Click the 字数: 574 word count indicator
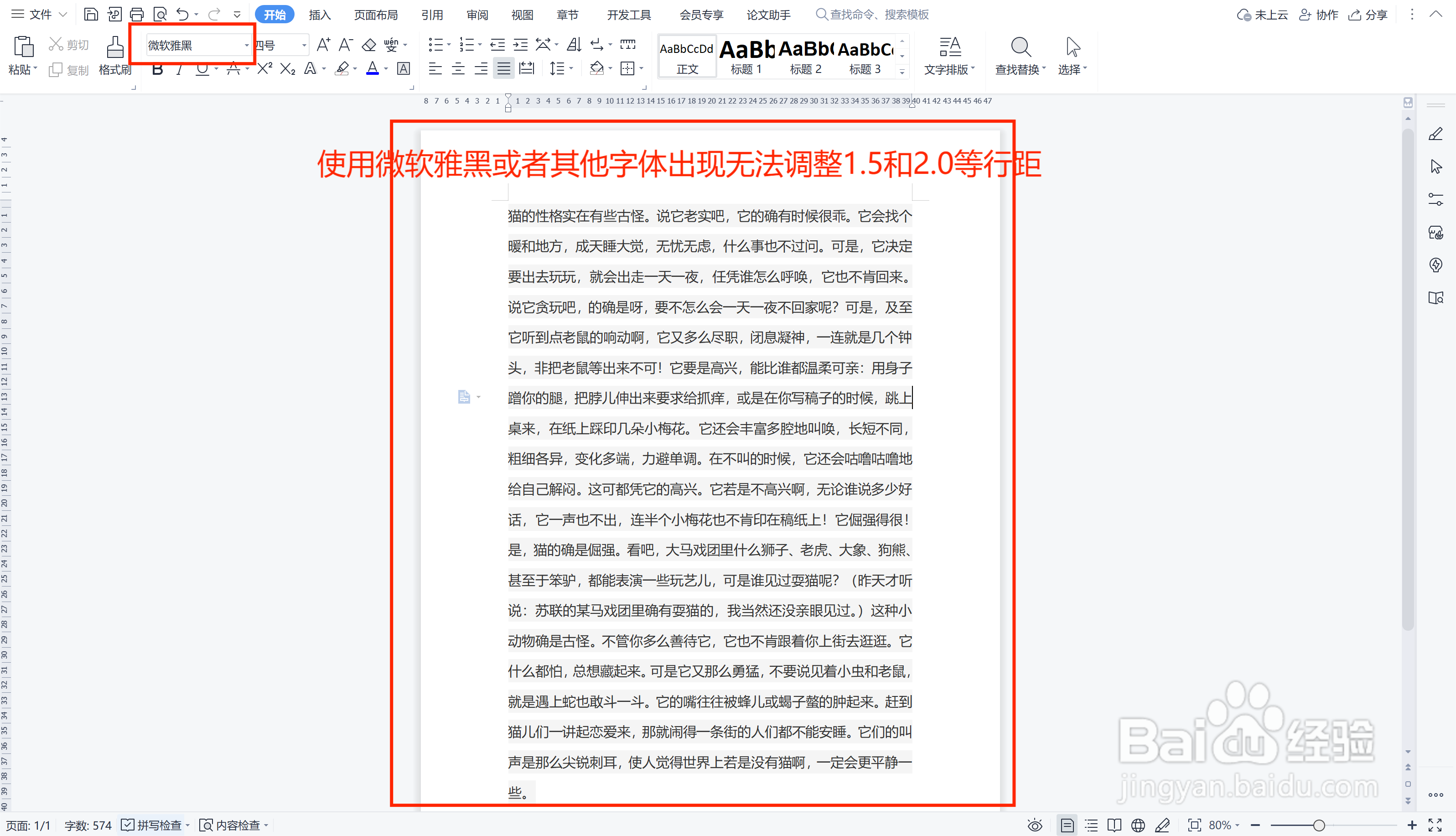Screen dimensions: 1456x836 click(x=88, y=825)
